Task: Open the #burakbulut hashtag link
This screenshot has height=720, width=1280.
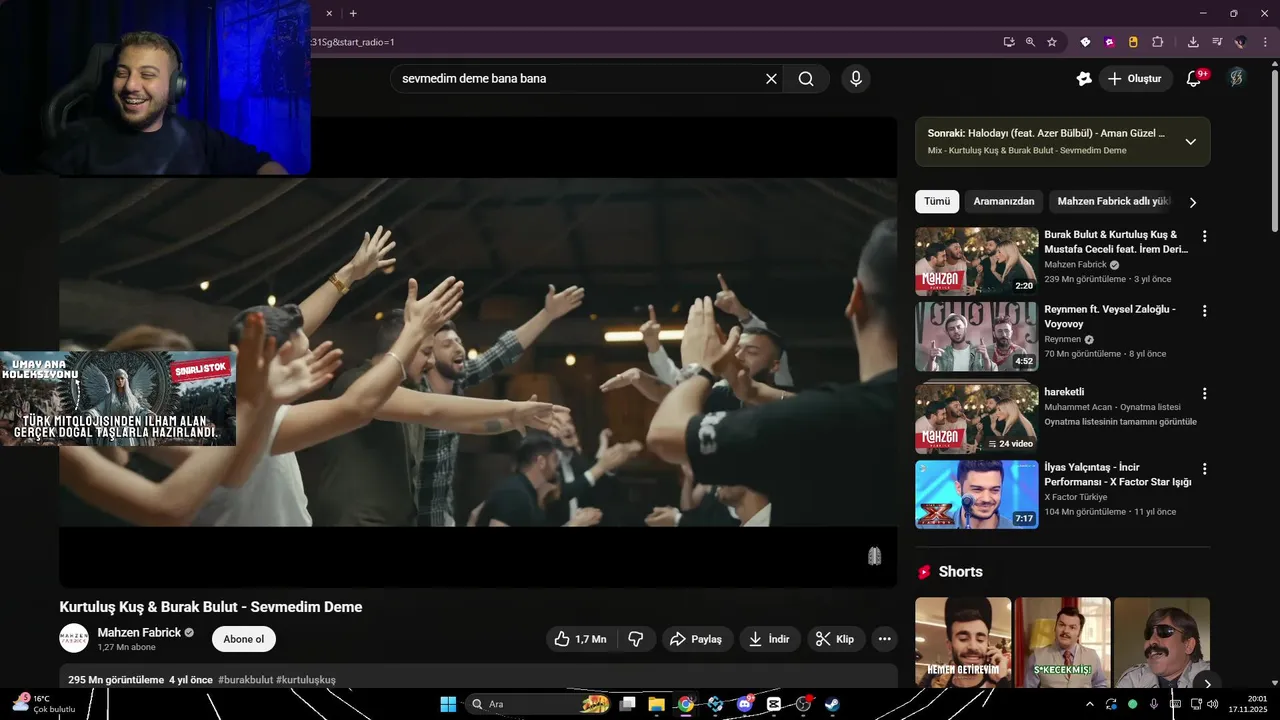Action: click(245, 680)
